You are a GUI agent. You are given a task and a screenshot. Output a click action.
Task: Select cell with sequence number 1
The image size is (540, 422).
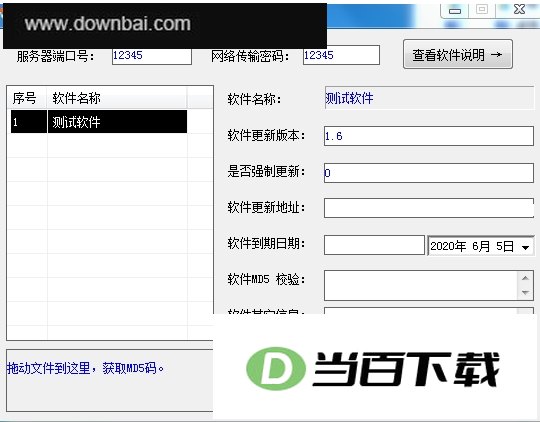click(29, 122)
